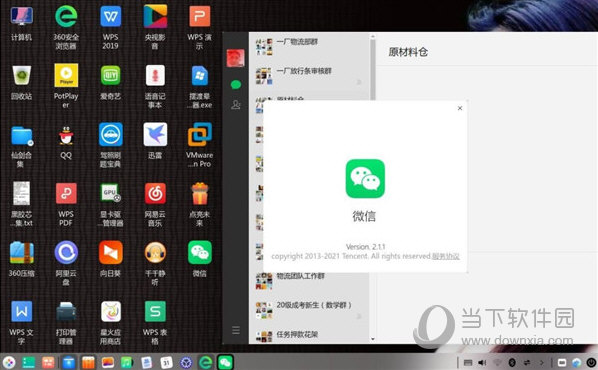Select the 一厂物流部群 chat
598x370 pixels.
coord(309,47)
